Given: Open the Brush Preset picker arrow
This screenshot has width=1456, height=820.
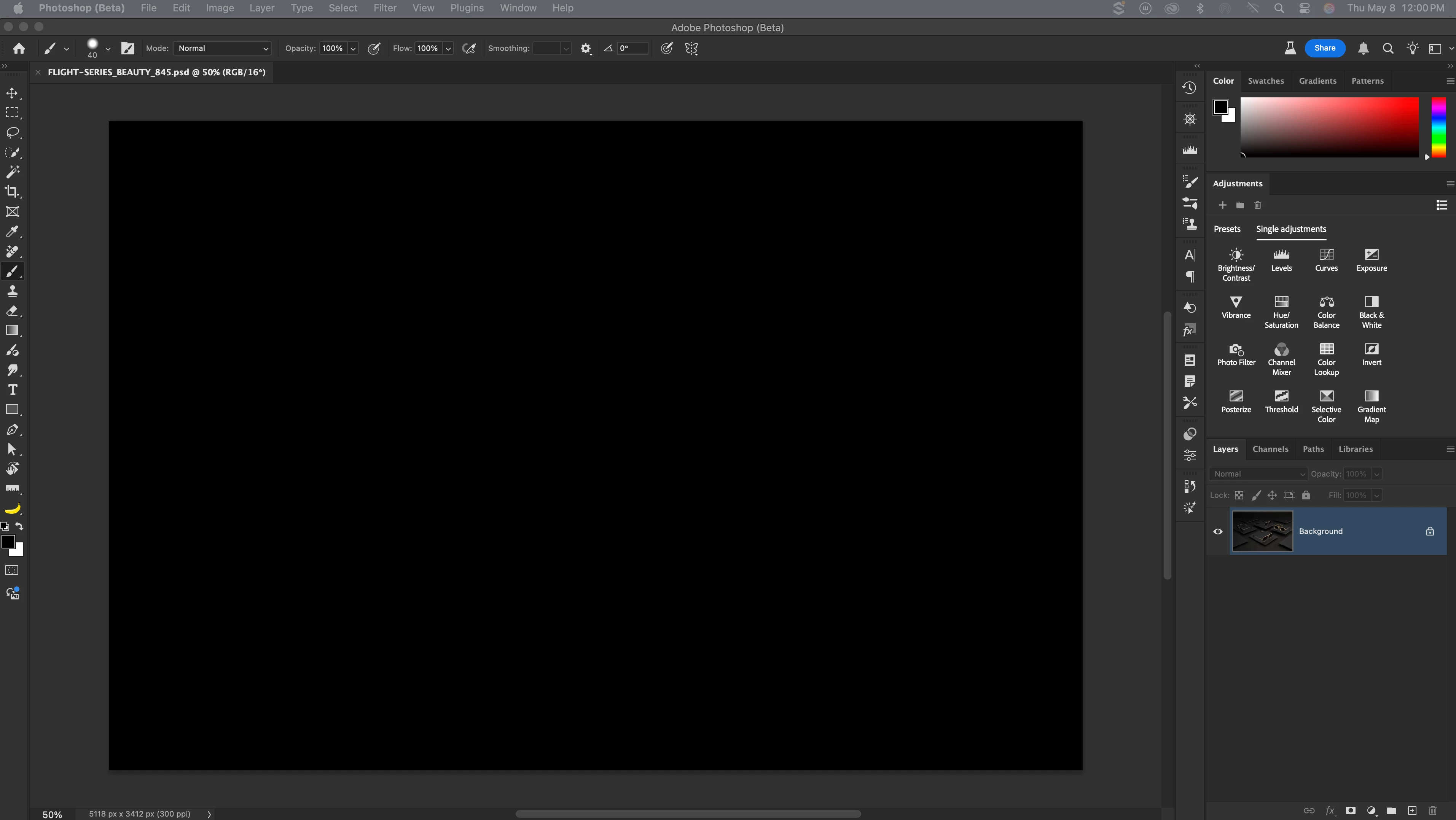Looking at the screenshot, I should click(107, 49).
